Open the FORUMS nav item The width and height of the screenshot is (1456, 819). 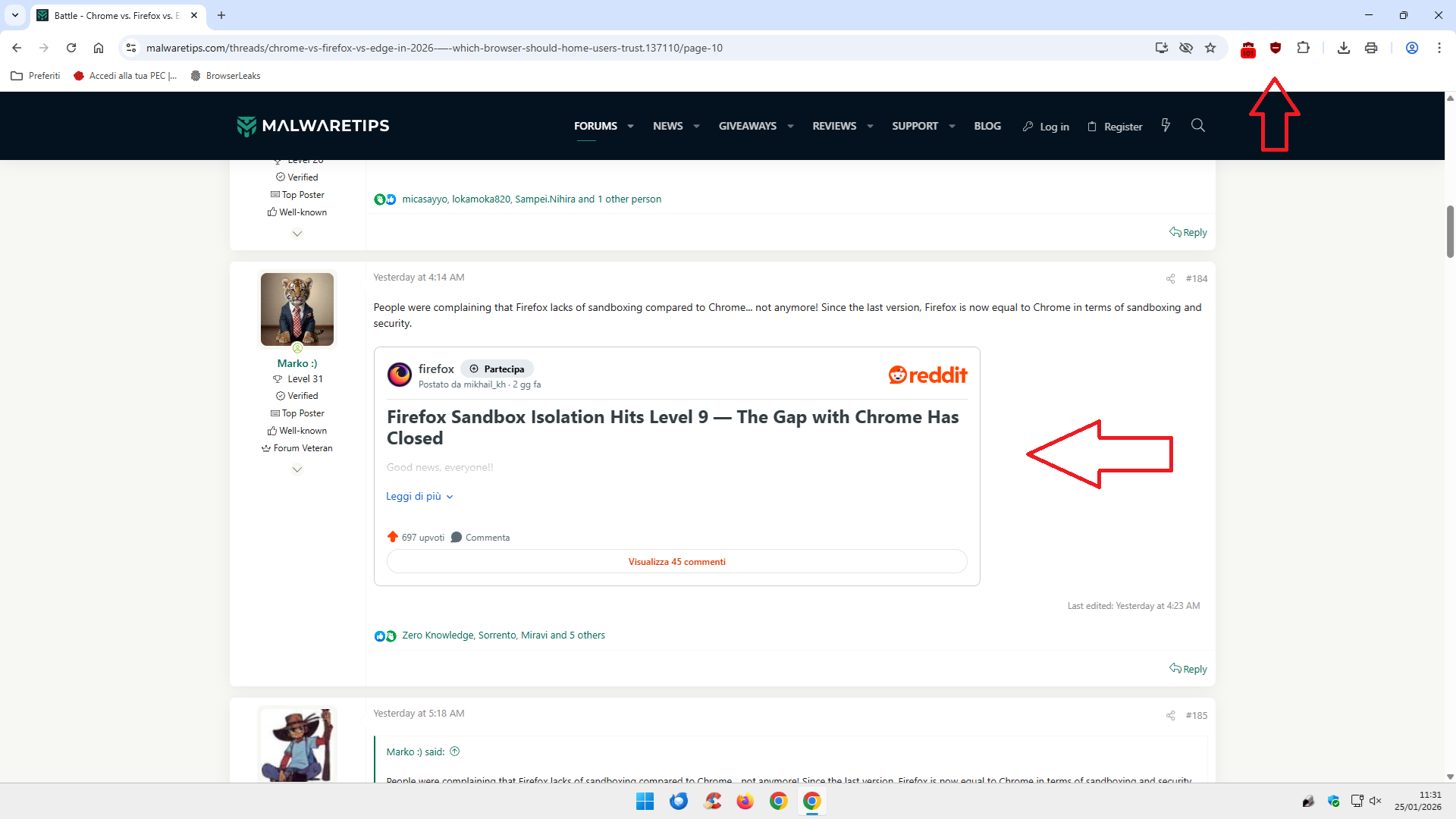(595, 126)
